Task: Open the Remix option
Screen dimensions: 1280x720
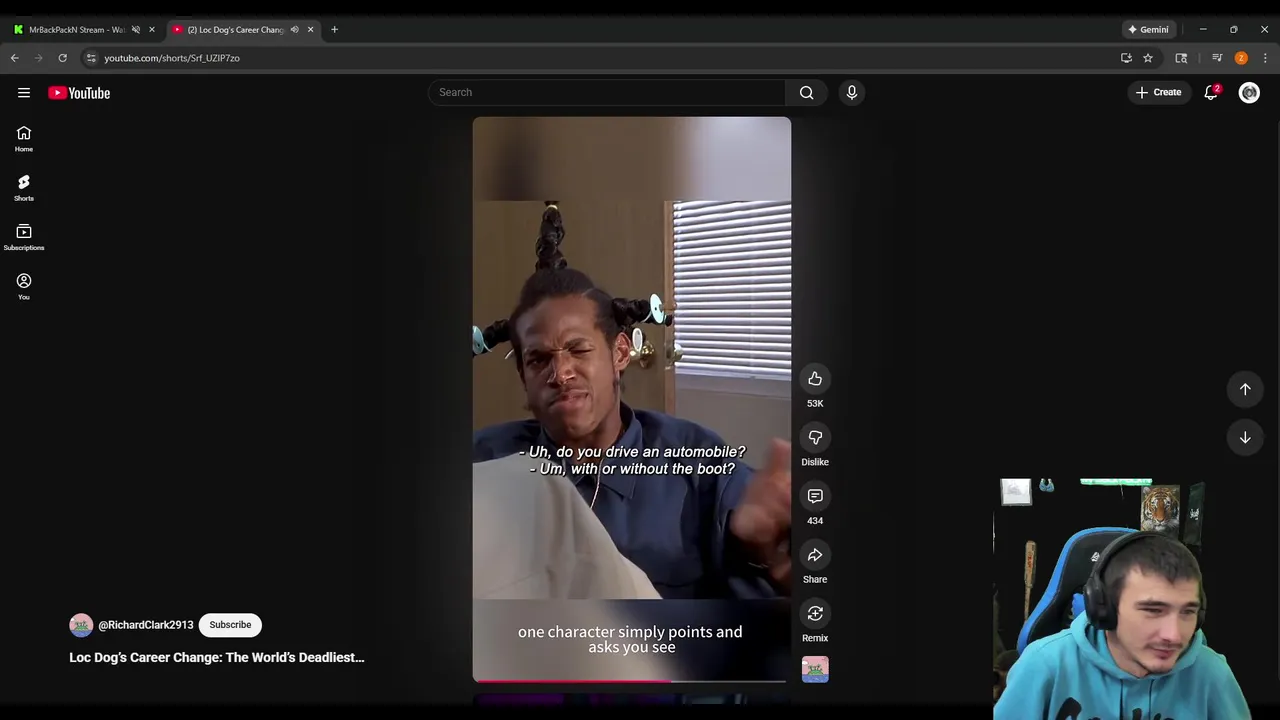Action: point(815,613)
